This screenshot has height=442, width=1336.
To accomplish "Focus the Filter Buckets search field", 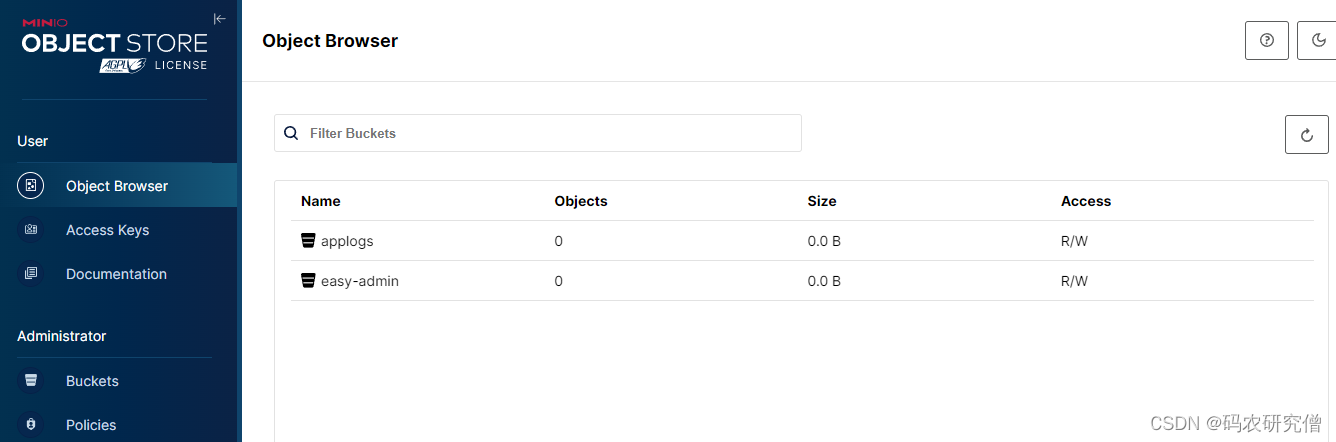I will tap(550, 133).
